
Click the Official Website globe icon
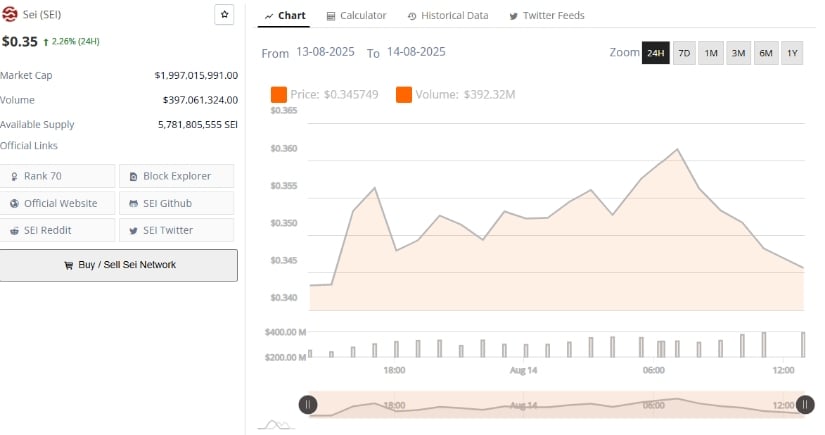coord(14,204)
